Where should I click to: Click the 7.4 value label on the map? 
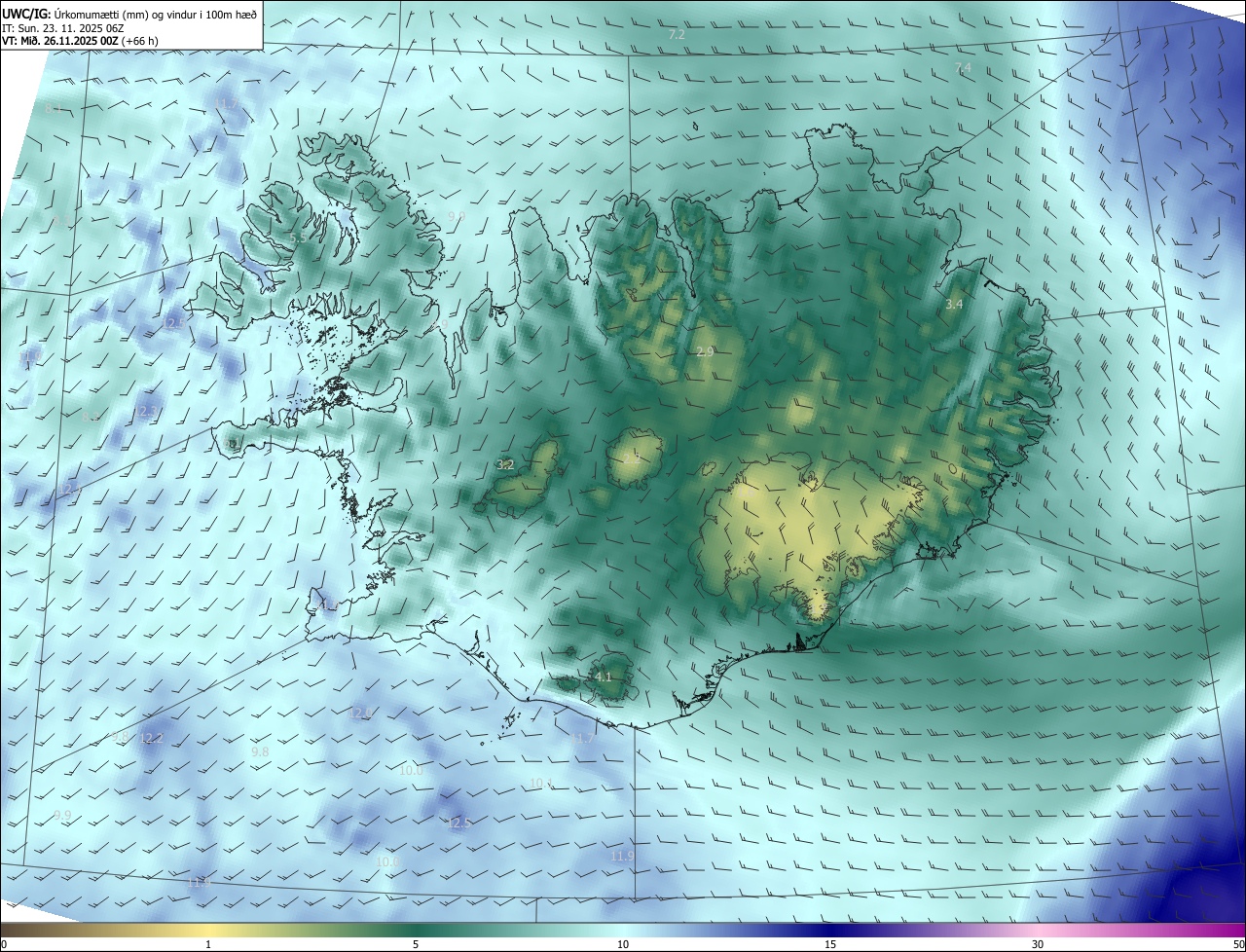(x=964, y=67)
